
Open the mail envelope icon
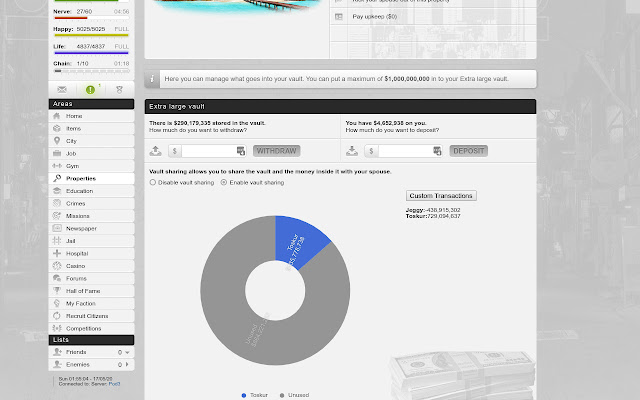[62, 89]
